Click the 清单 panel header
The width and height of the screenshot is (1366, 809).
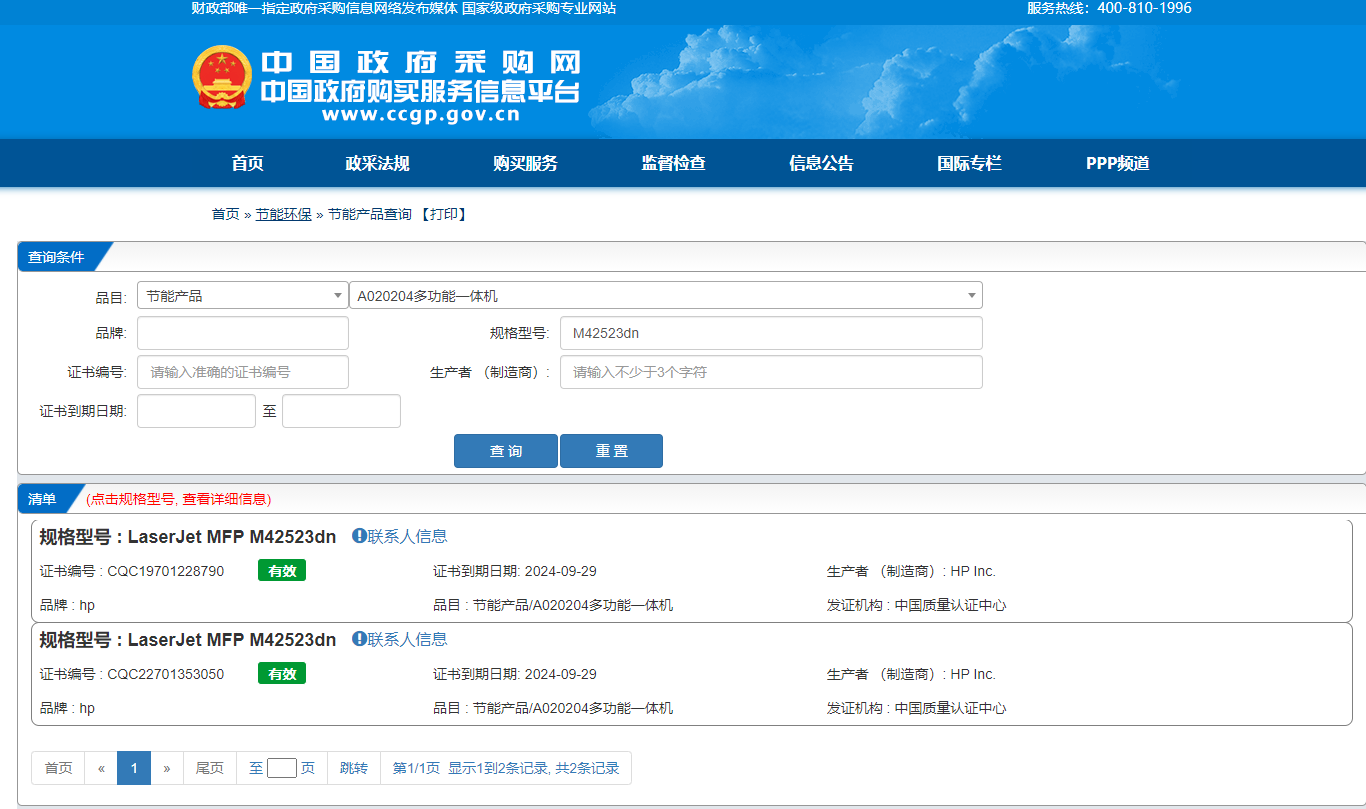point(42,499)
